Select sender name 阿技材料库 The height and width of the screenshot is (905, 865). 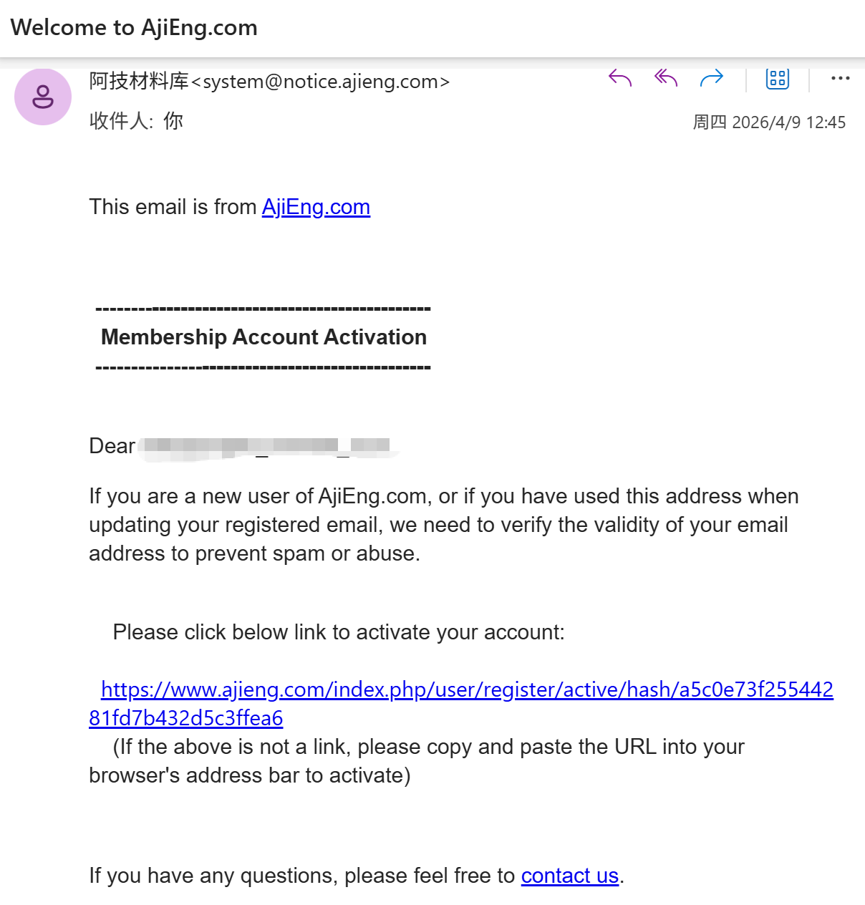tap(139, 81)
